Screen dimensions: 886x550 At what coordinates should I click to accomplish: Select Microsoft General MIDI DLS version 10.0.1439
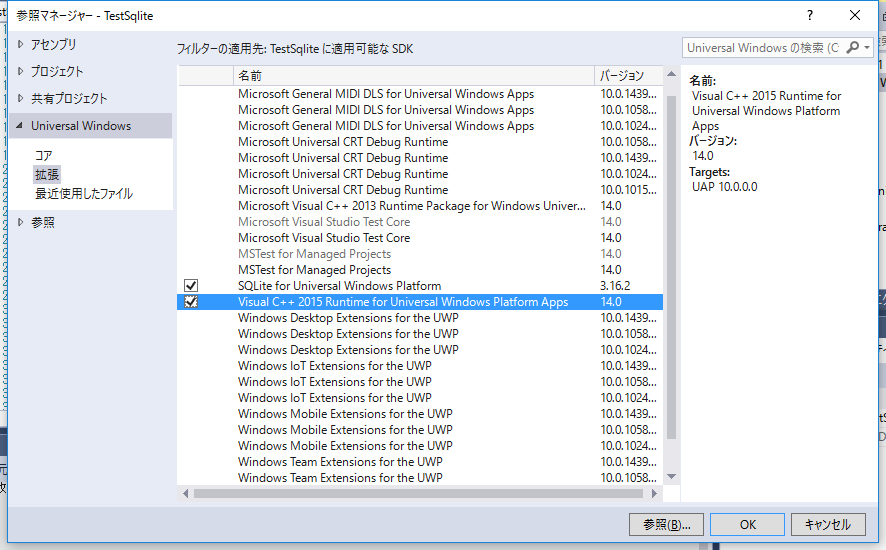pyautogui.click(x=420, y=94)
